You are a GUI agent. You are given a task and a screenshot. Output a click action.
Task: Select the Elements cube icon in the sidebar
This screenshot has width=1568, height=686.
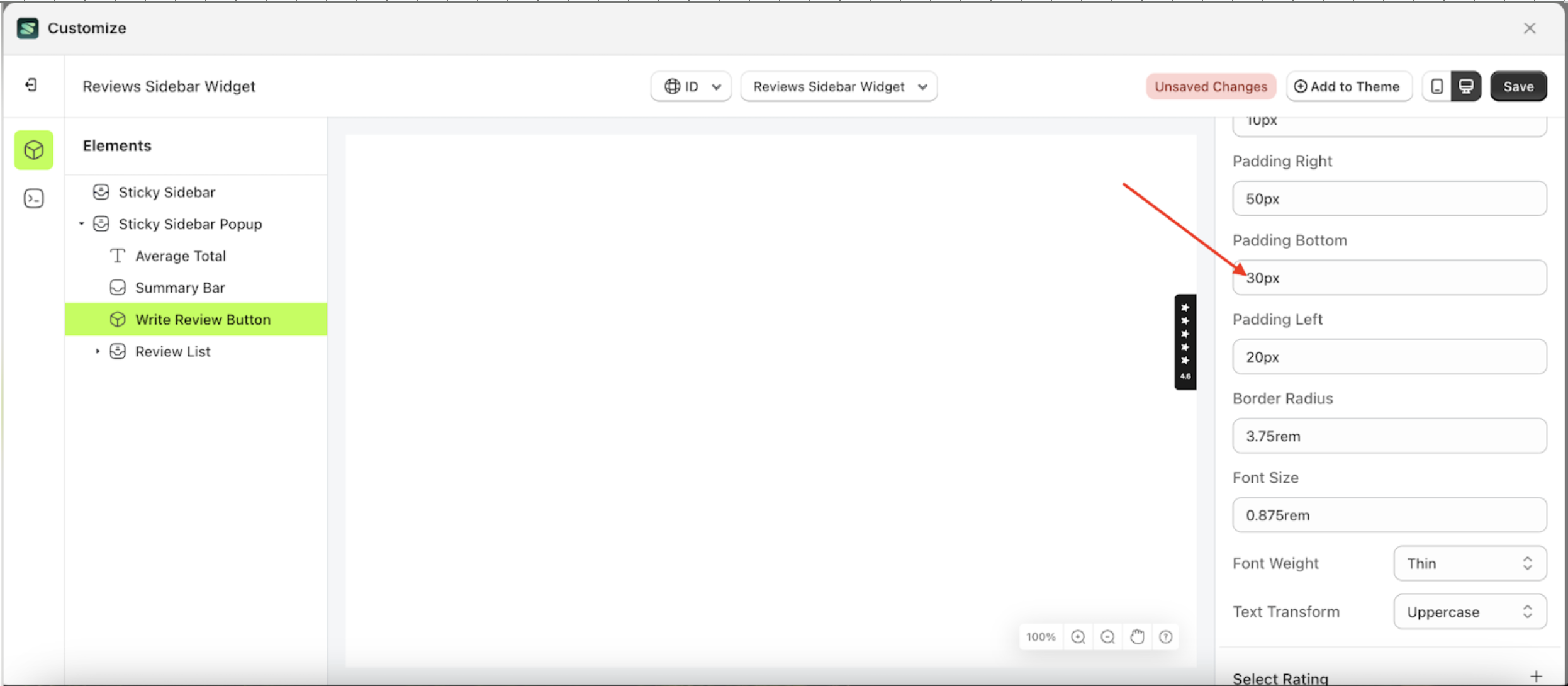[33, 150]
